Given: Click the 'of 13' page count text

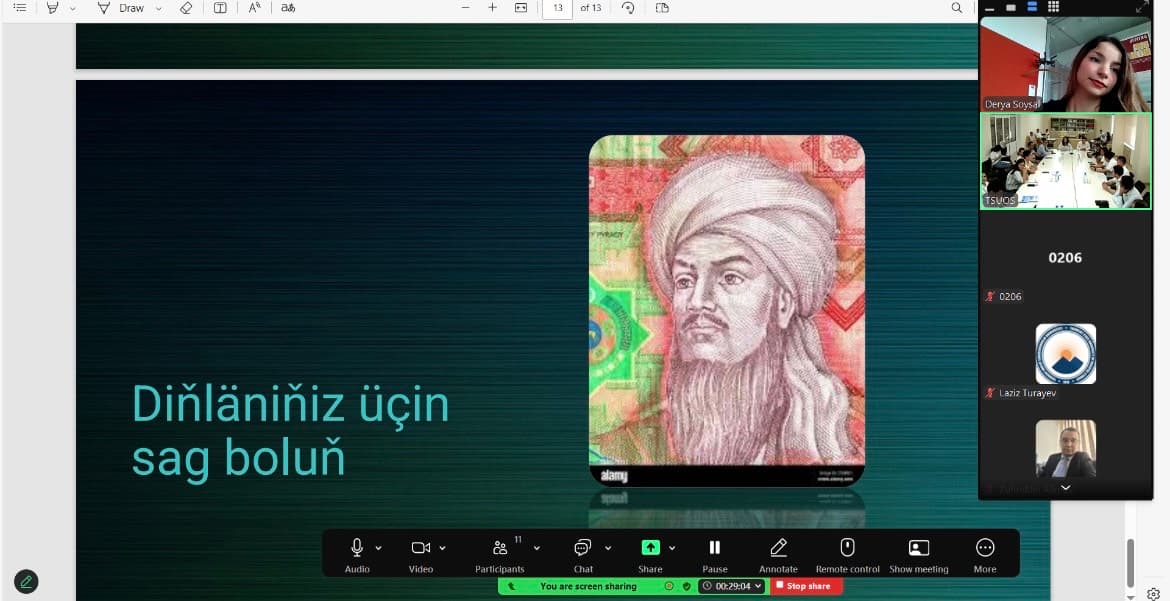Looking at the screenshot, I should click(591, 7).
